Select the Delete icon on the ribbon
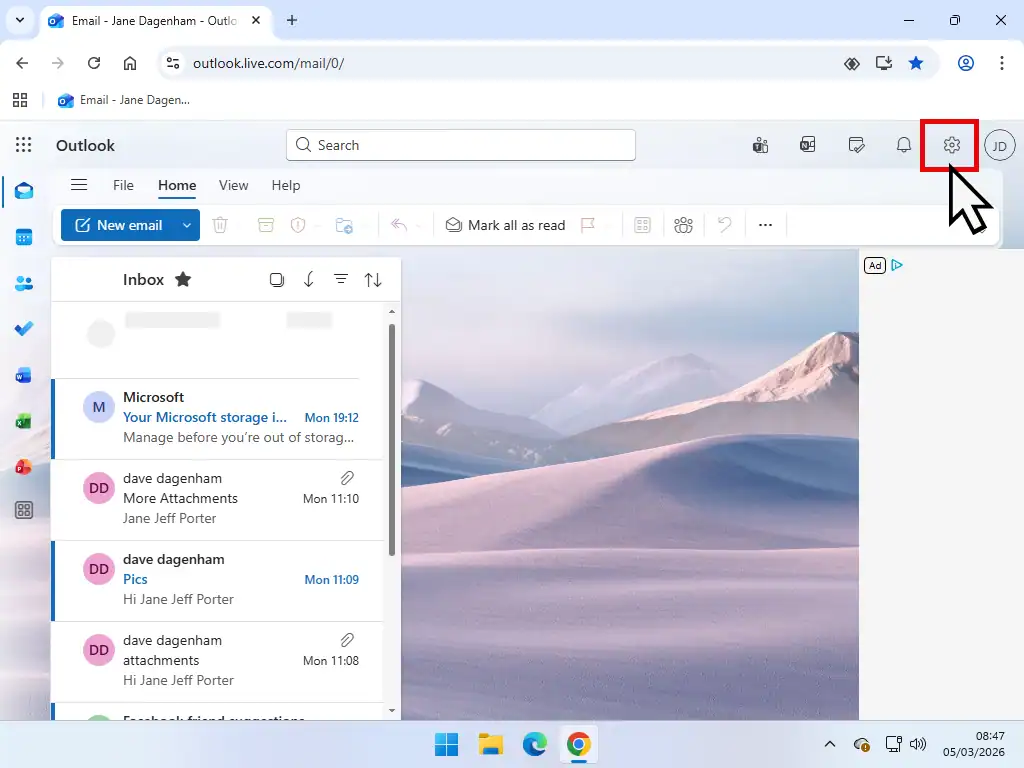This screenshot has height=768, width=1024. [220, 225]
